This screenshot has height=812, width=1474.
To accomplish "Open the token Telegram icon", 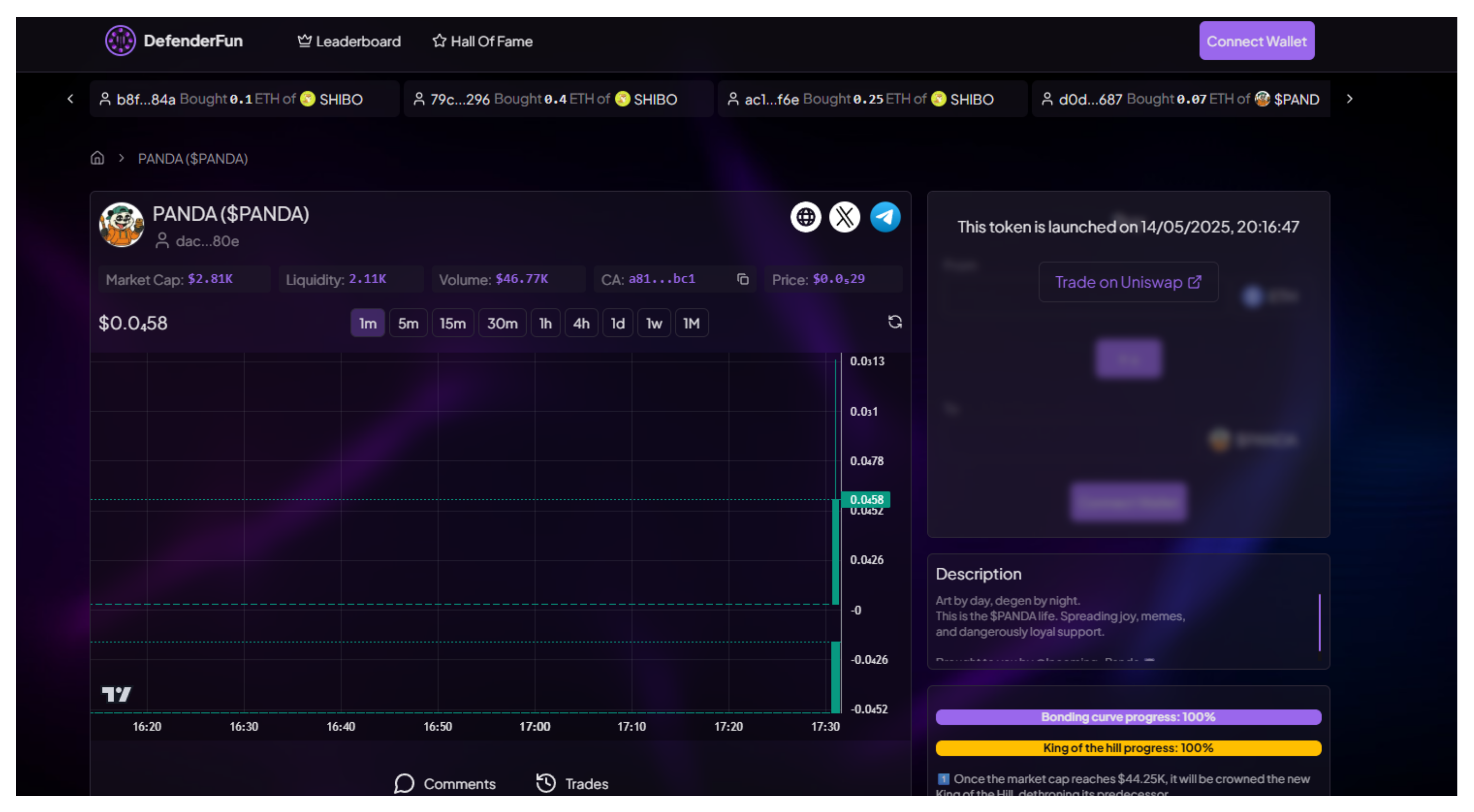I will pyautogui.click(x=885, y=217).
